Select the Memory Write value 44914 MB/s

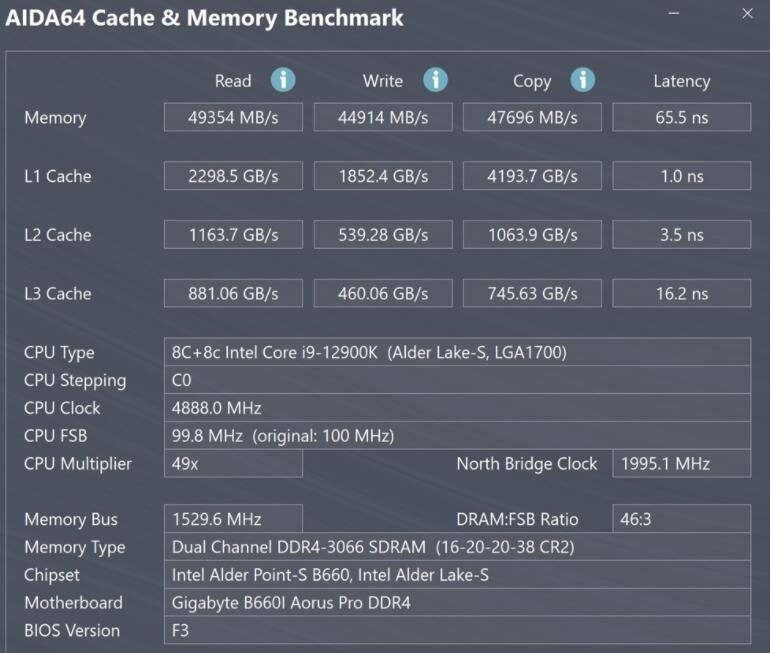click(x=383, y=117)
